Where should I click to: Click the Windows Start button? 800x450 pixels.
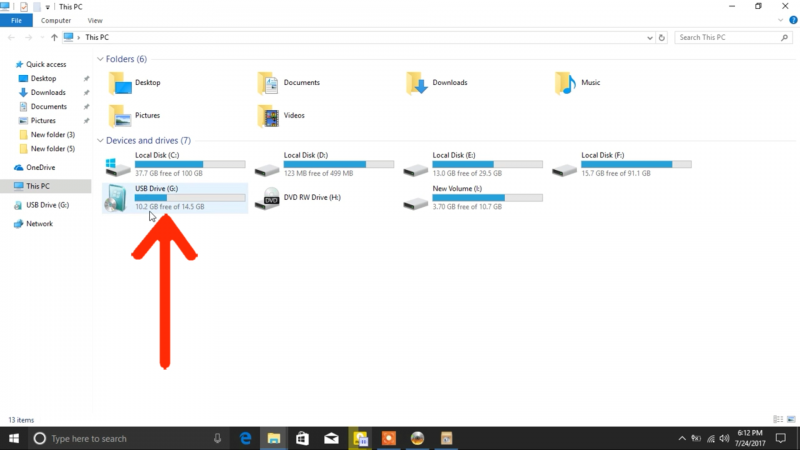click(x=14, y=438)
